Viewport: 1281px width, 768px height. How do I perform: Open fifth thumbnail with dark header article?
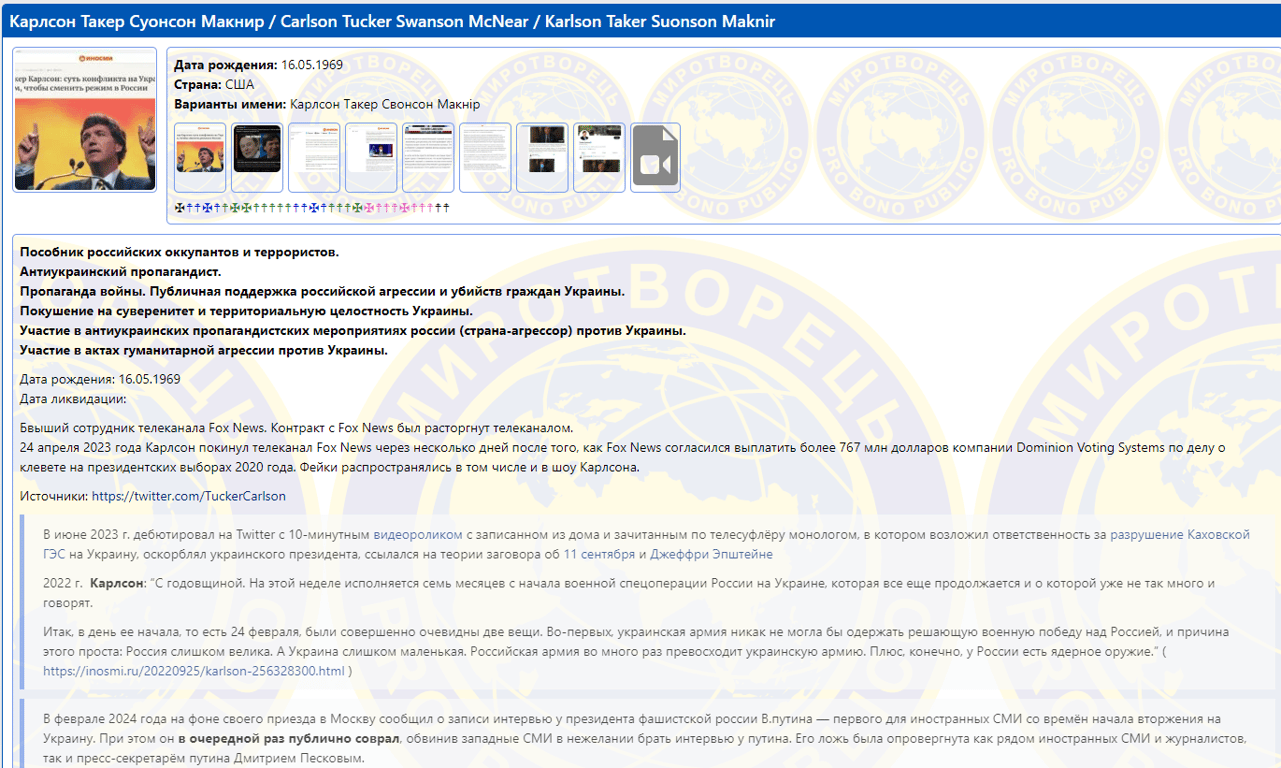pyautogui.click(x=428, y=158)
